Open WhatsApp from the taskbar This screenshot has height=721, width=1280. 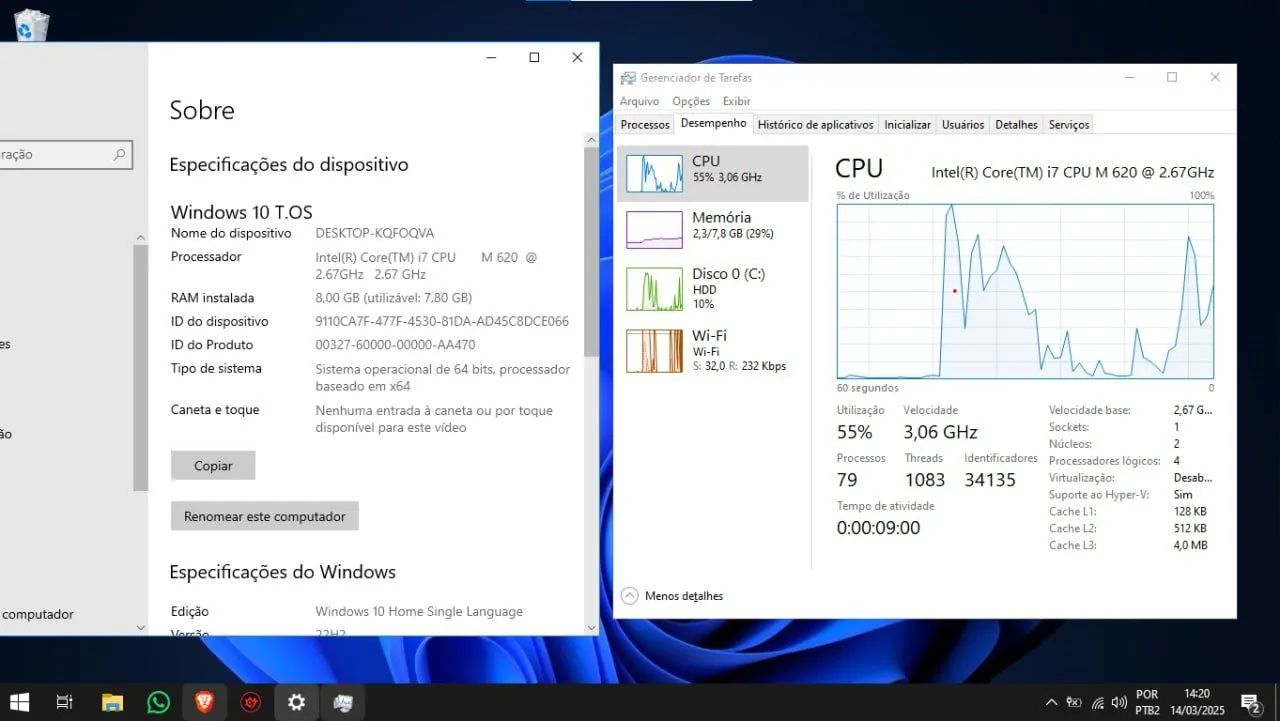[158, 702]
